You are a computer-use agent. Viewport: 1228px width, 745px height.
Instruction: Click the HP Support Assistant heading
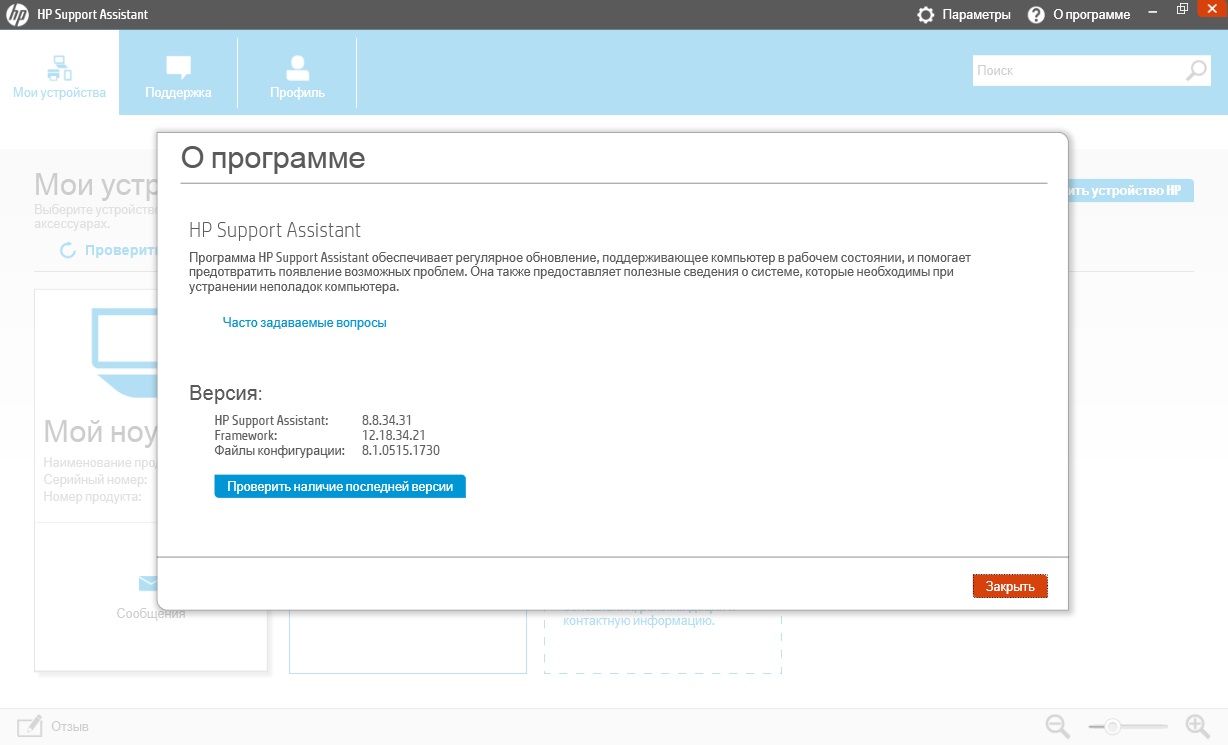pos(275,231)
